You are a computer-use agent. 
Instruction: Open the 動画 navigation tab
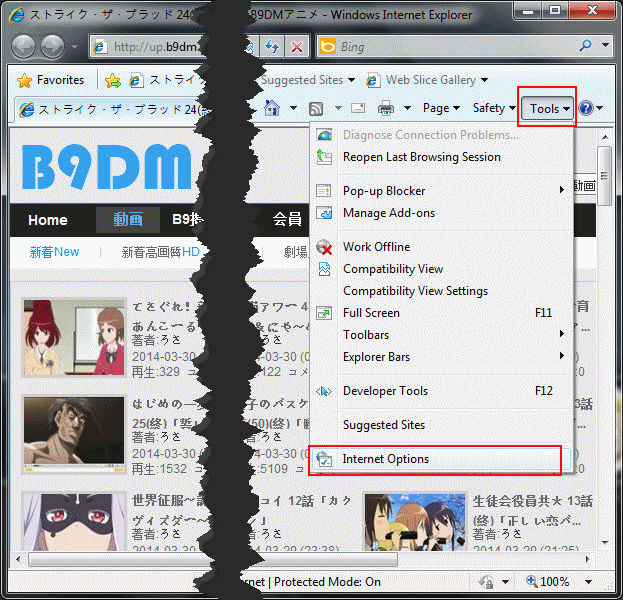(x=128, y=219)
